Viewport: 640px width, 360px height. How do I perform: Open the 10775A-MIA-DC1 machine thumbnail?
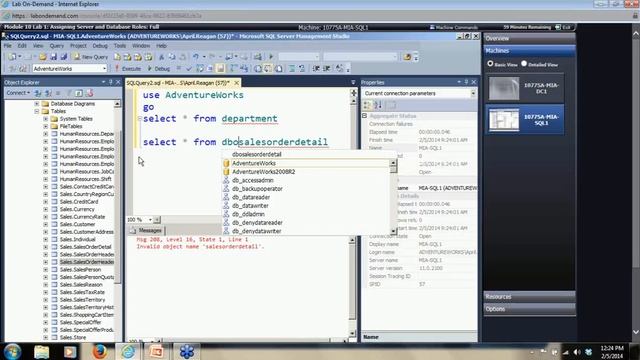pos(504,88)
